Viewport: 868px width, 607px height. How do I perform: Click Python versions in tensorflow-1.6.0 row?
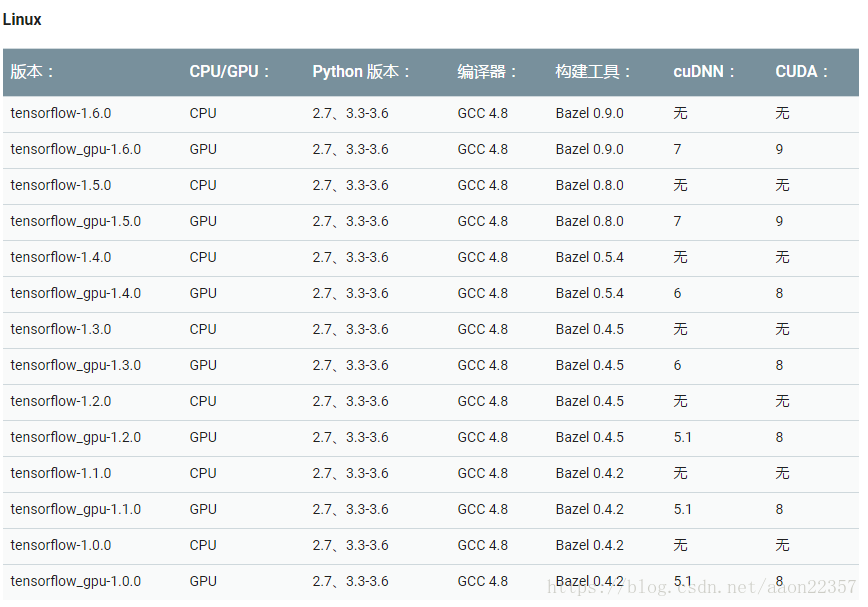click(x=350, y=113)
